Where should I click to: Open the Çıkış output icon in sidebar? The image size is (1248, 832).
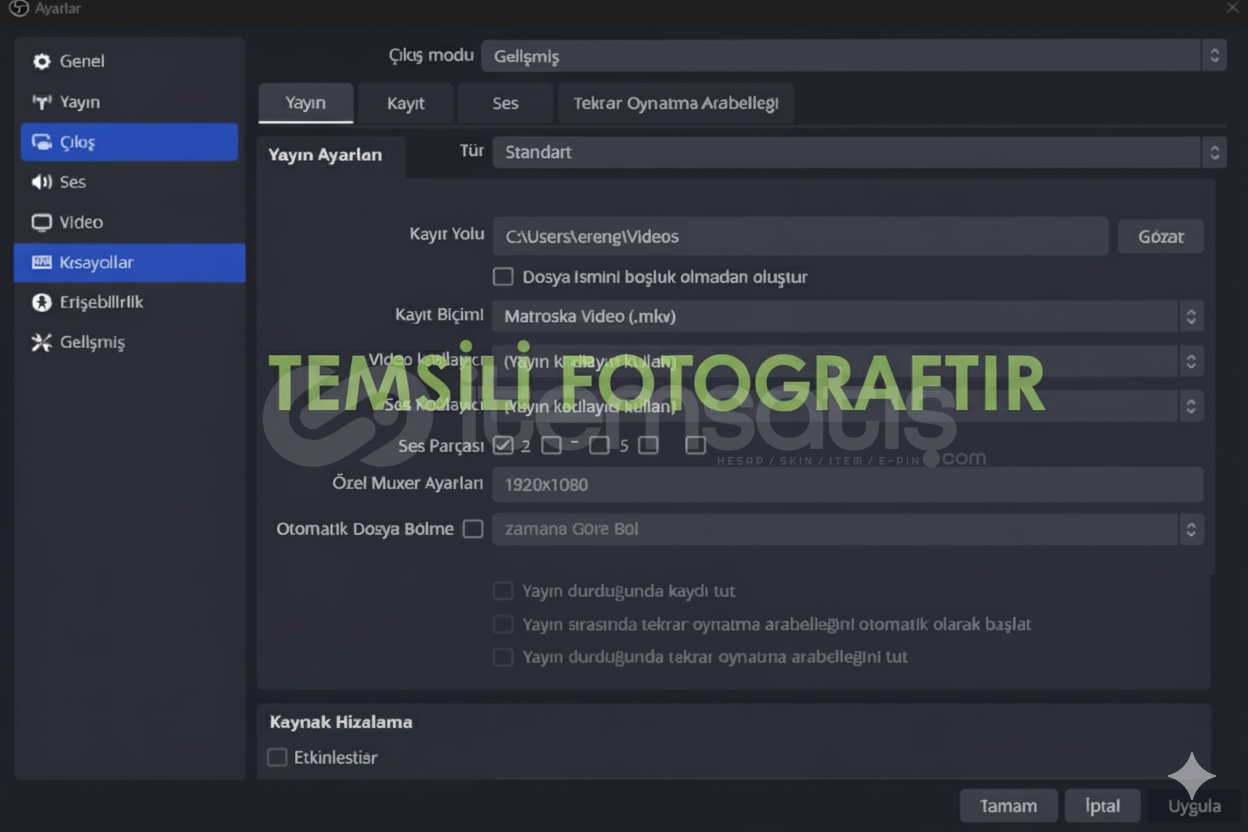[41, 142]
